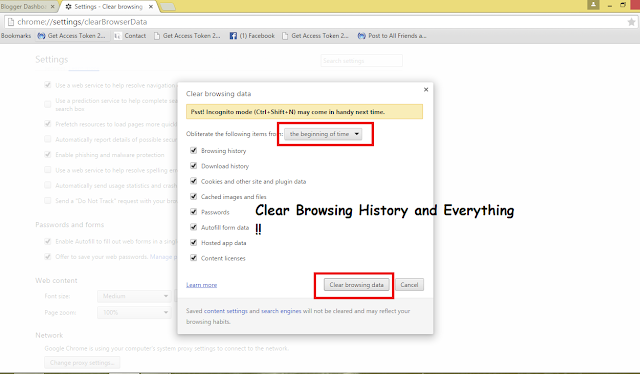Minimize the Chrome window
Image resolution: width=640 pixels, height=374 pixels.
click(x=609, y=6)
